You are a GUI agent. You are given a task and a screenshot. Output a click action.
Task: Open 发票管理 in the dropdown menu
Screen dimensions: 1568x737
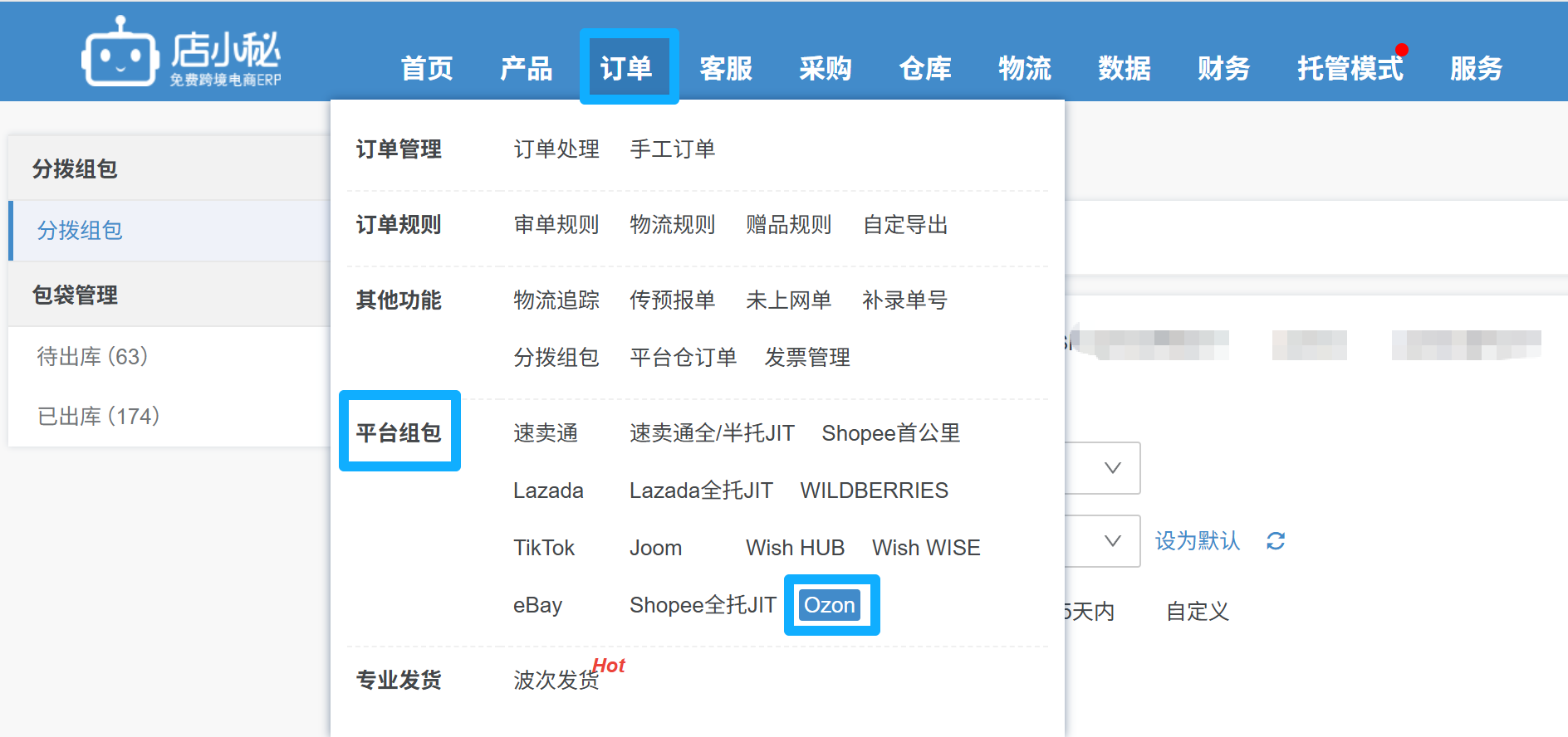(807, 357)
